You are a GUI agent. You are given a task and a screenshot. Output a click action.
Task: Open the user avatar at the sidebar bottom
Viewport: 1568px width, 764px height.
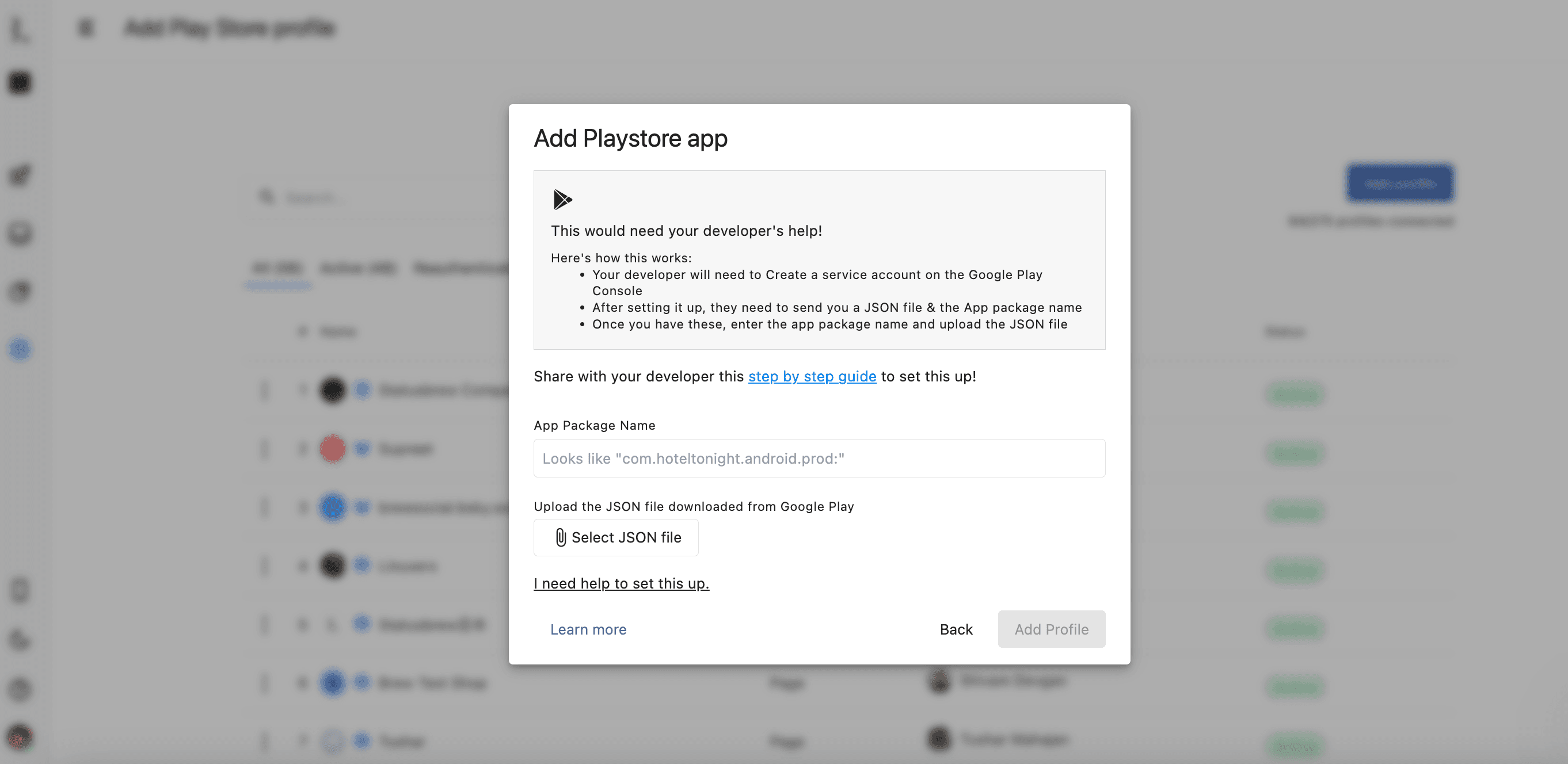point(20,738)
